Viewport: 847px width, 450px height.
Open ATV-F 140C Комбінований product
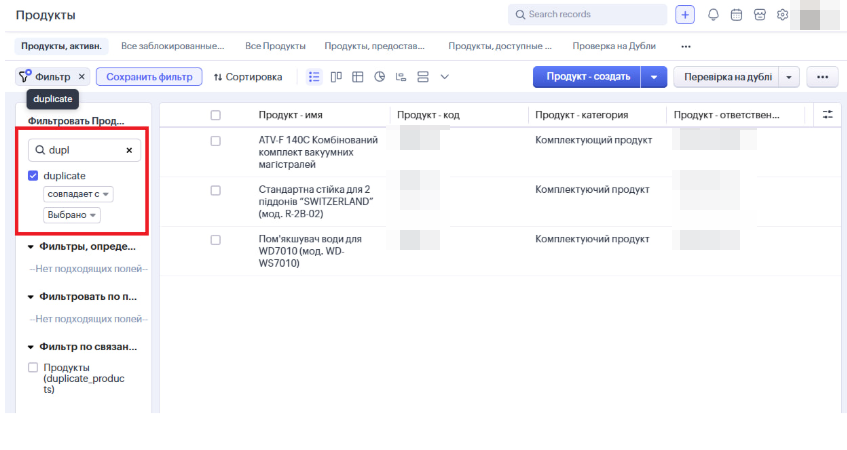coord(318,152)
